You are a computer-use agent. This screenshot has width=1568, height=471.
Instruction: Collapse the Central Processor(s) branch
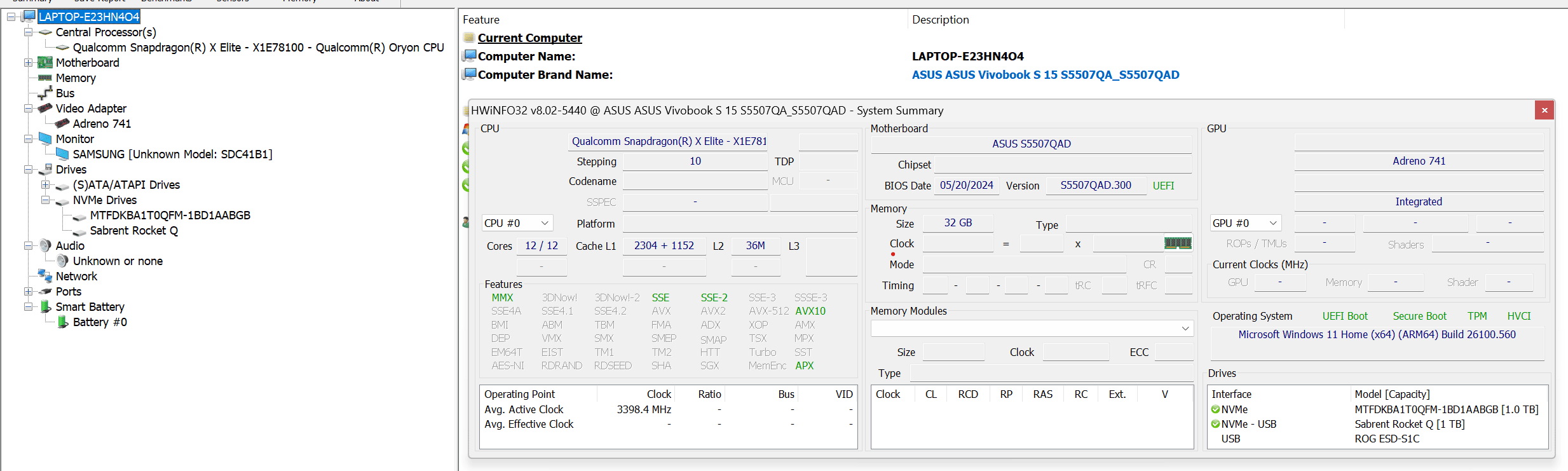28,32
